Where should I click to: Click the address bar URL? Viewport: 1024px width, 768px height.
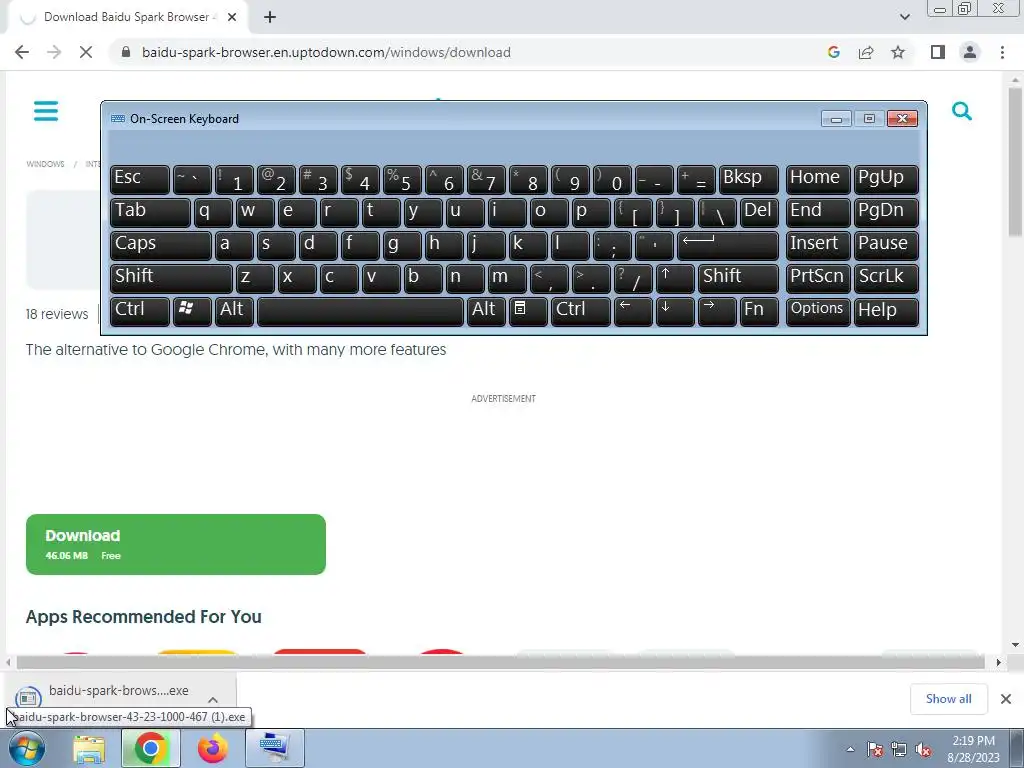pyautogui.click(x=326, y=52)
